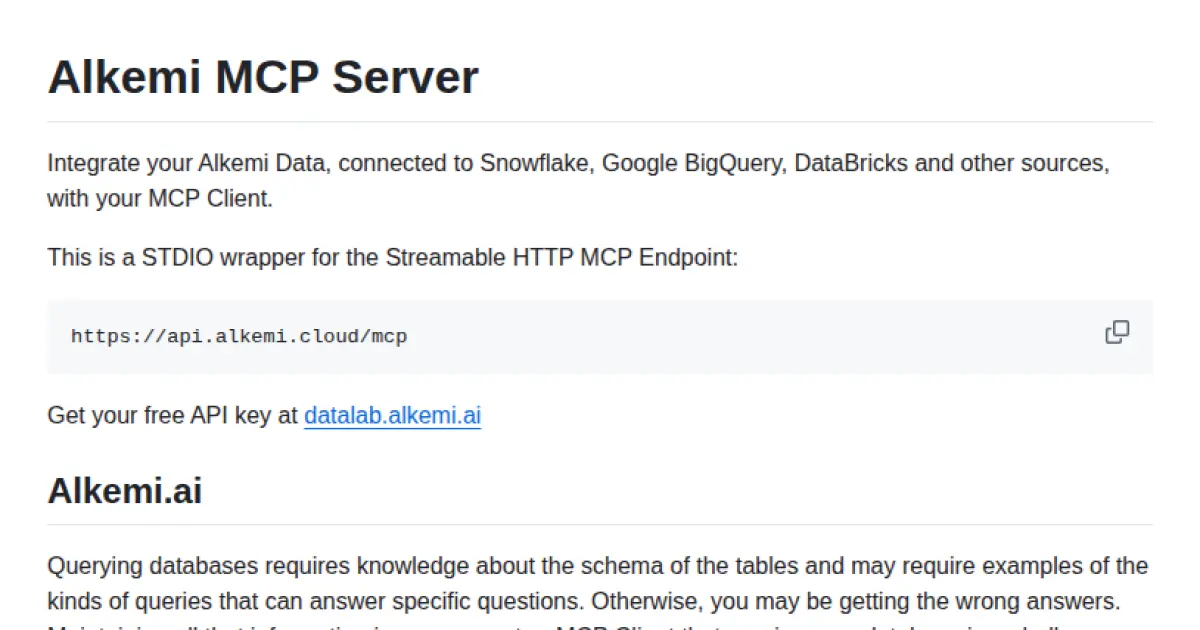Click the STDIO wrapper description paragraph
This screenshot has width=1200, height=630.
pyautogui.click(x=392, y=257)
